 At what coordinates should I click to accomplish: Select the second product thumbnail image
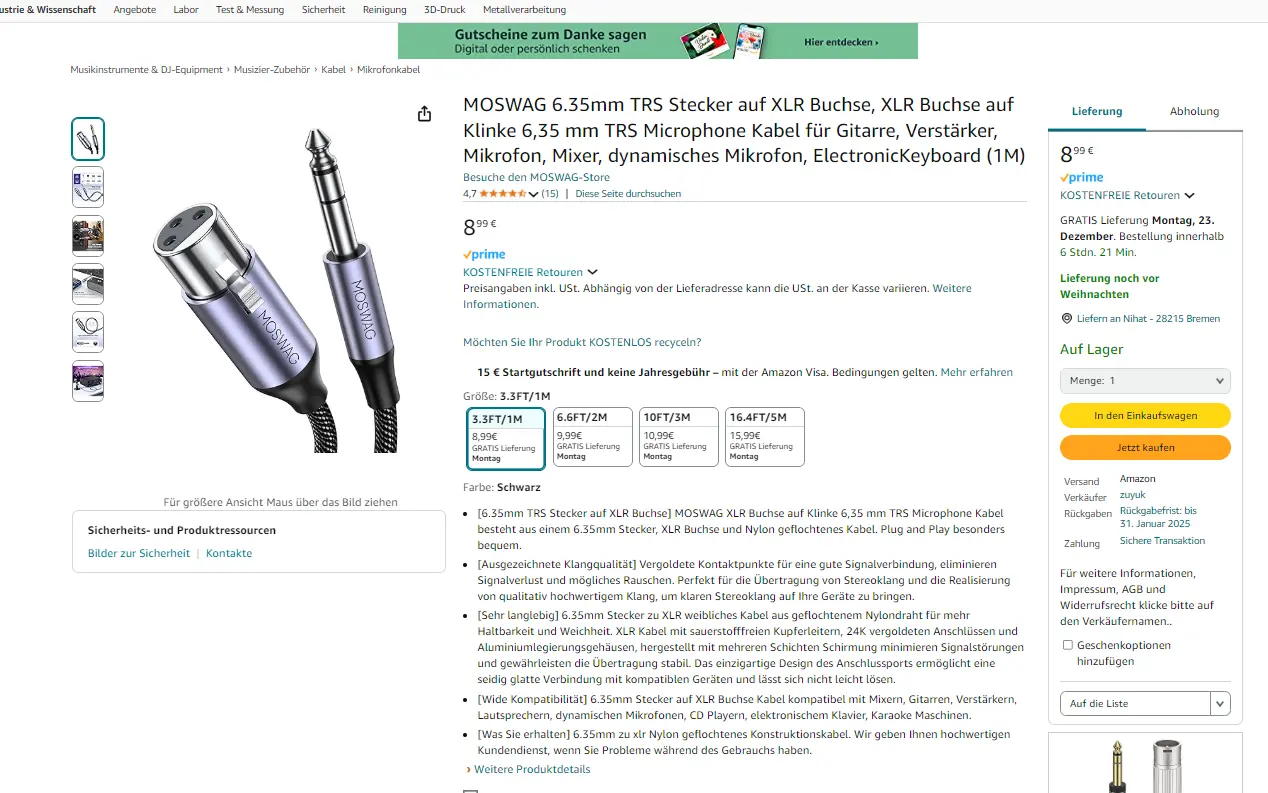pos(88,187)
